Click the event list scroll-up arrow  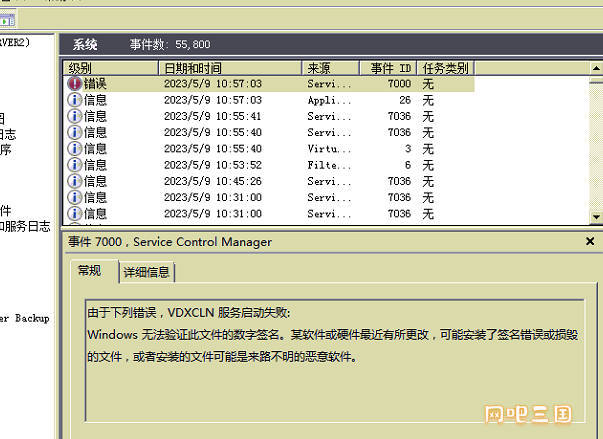596,68
